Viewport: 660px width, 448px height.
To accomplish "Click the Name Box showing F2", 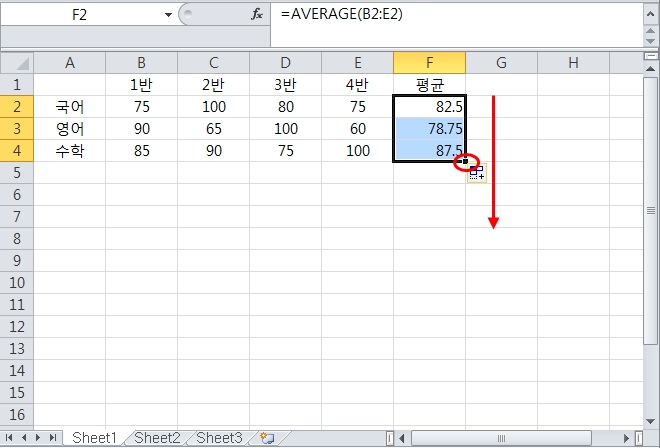I will pyautogui.click(x=80, y=15).
